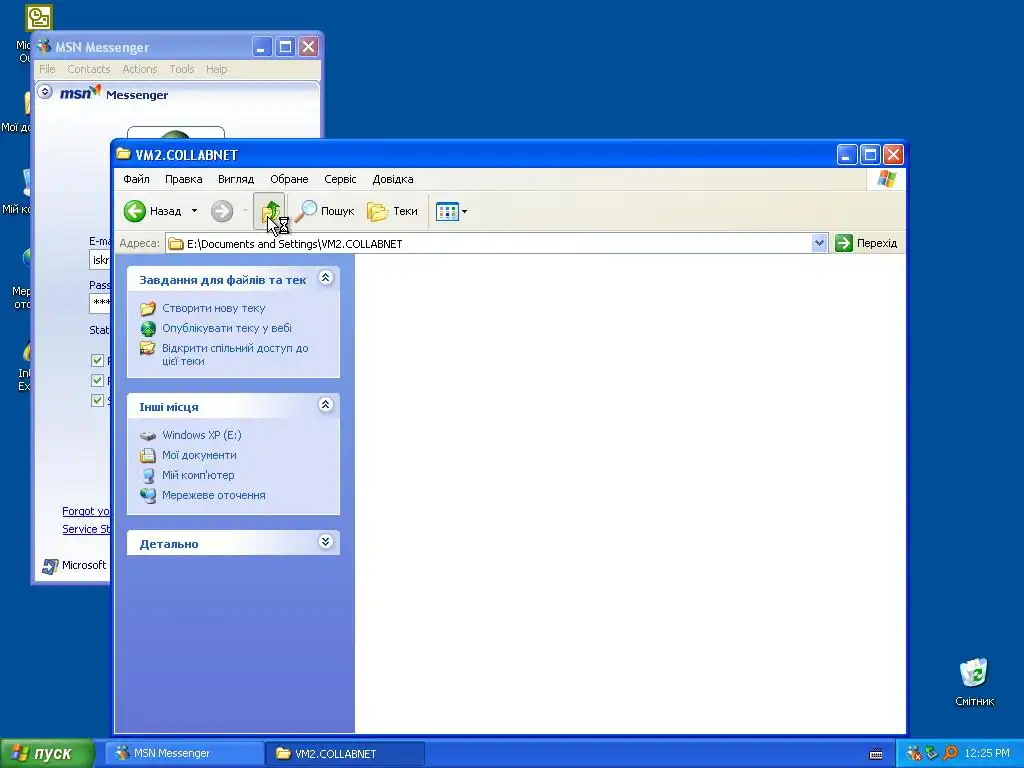Expand the address bar dropdown

click(x=819, y=244)
